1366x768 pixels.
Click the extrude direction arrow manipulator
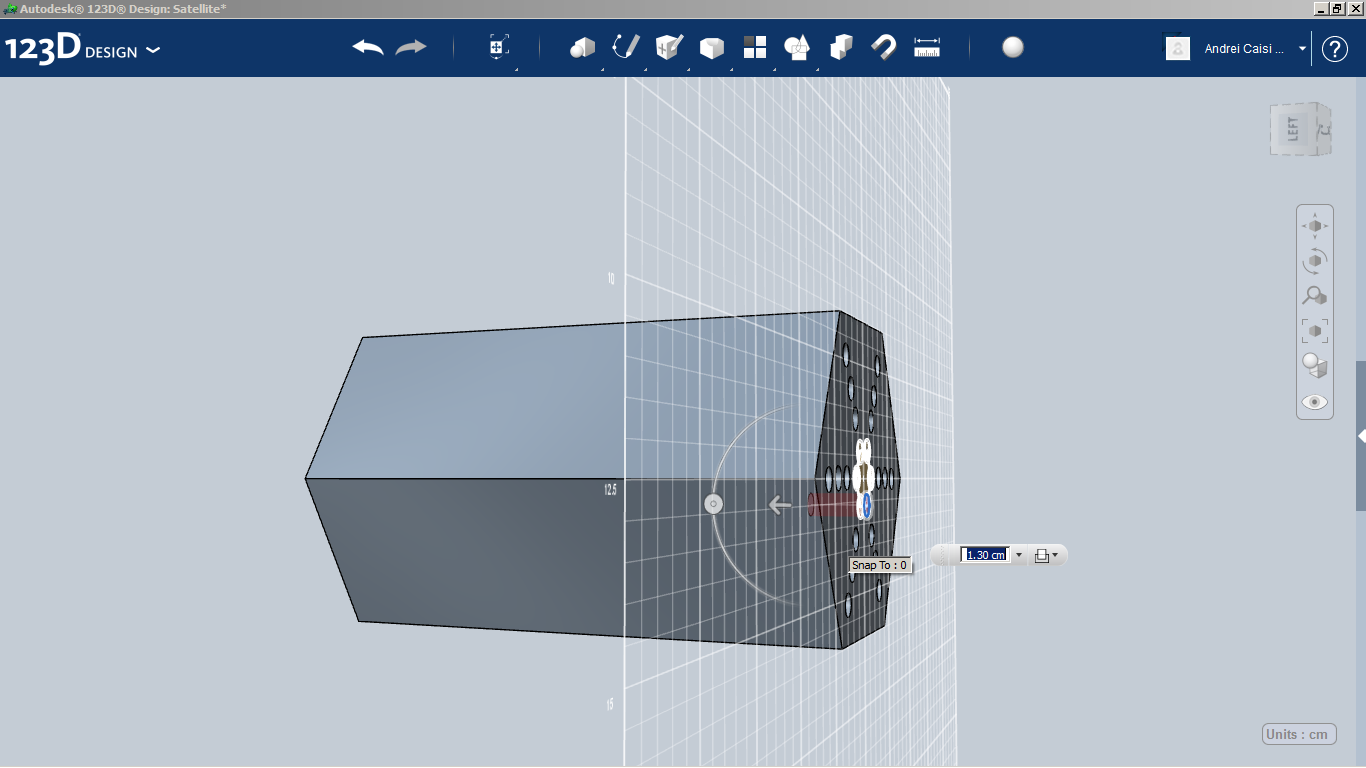781,505
